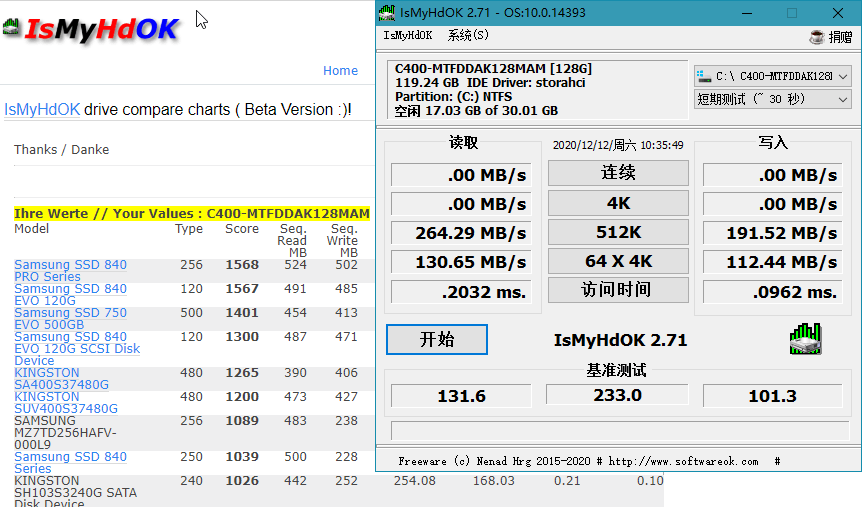Click the 访问时间 access time button
Image resolution: width=862 pixels, height=507 pixels.
point(618,290)
